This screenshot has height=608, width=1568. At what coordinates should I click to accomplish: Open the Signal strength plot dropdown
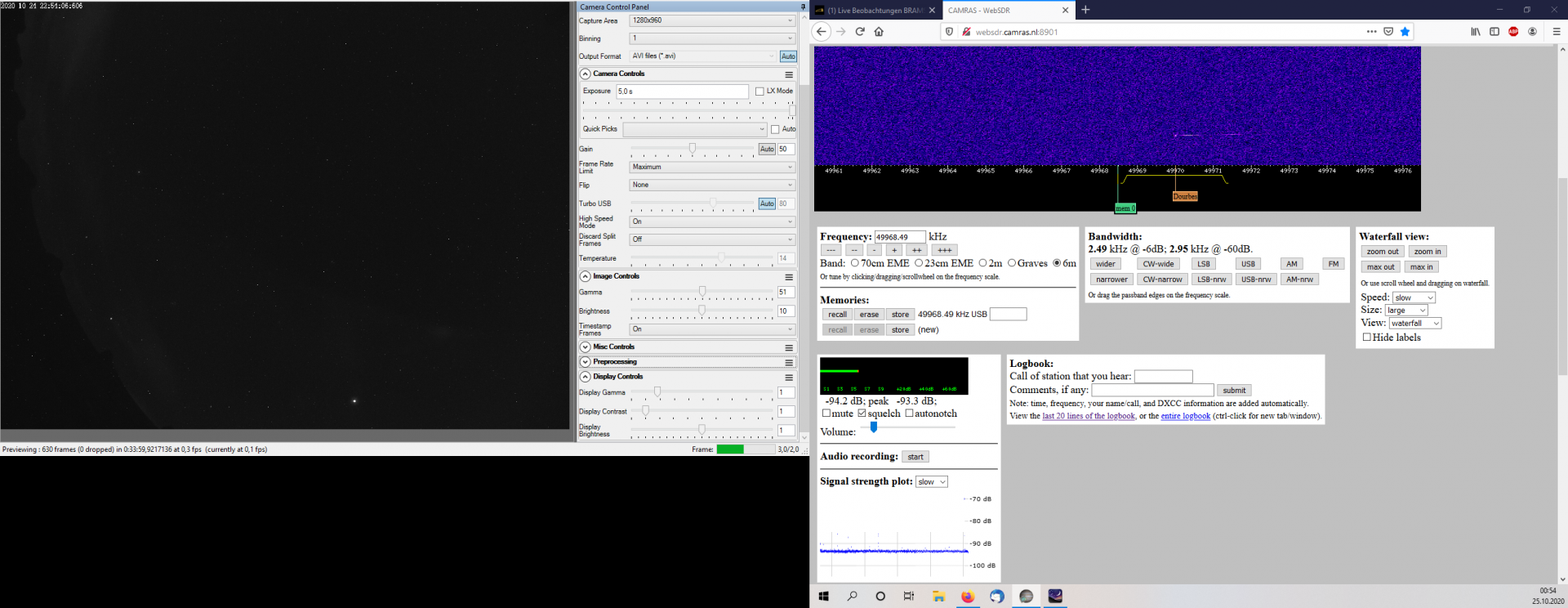[x=932, y=482]
